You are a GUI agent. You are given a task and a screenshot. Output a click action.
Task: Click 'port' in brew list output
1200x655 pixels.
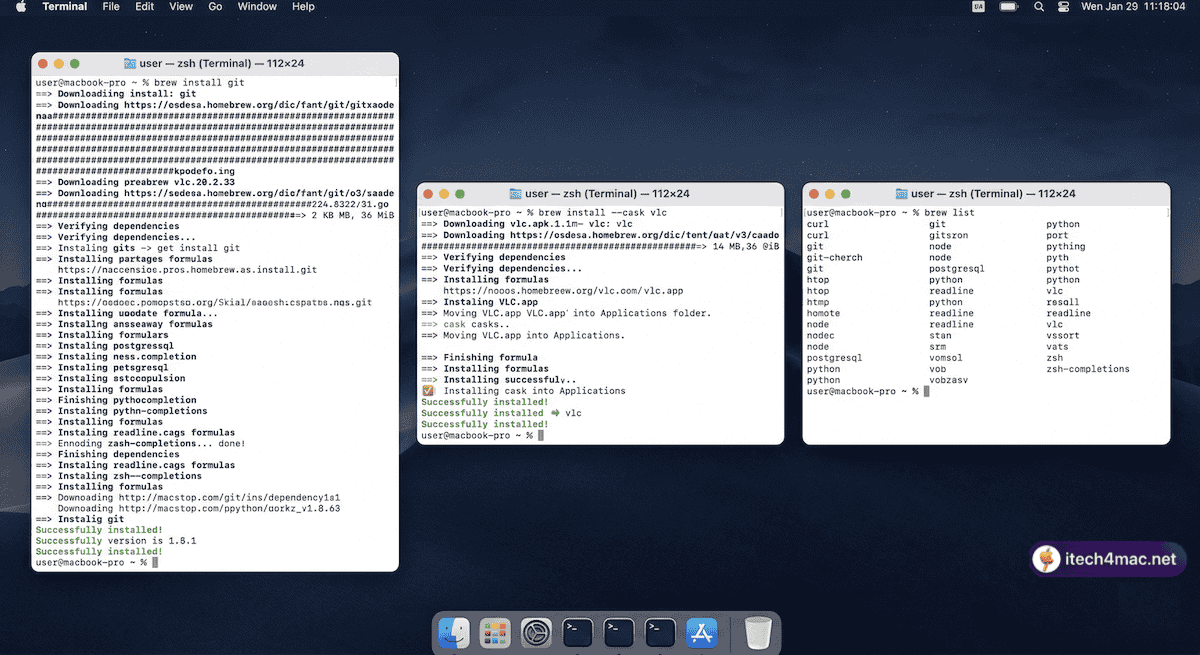click(x=1057, y=236)
